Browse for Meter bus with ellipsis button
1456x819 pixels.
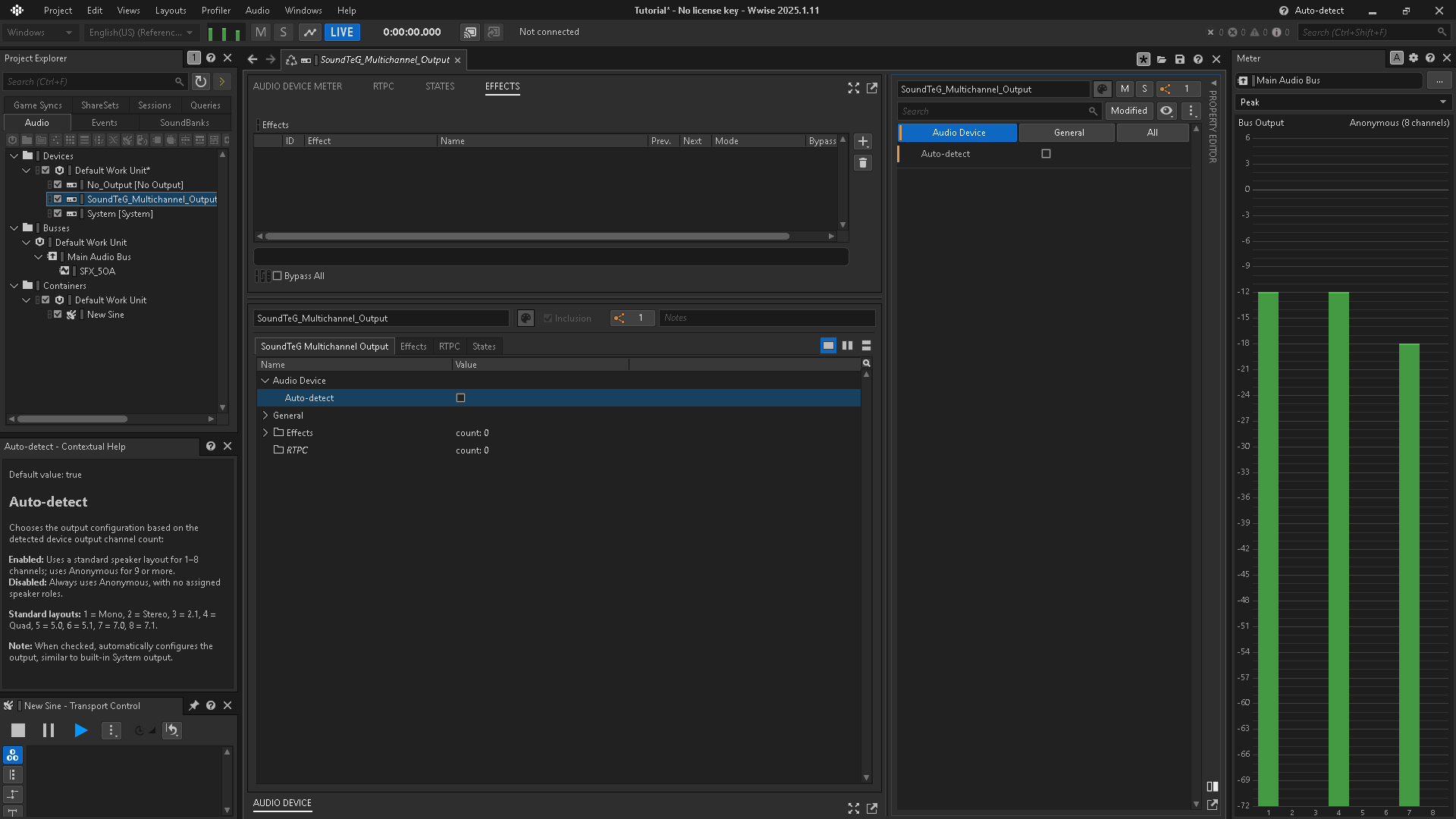click(x=1439, y=80)
